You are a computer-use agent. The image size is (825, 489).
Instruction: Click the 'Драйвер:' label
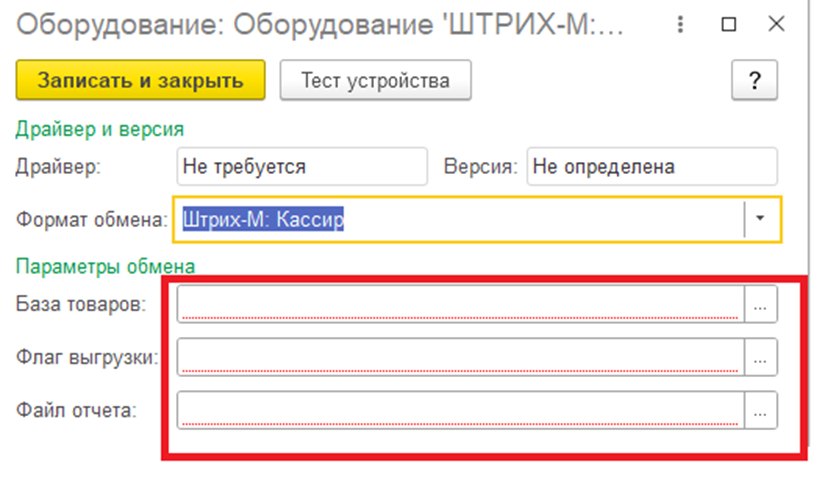[x=58, y=167]
